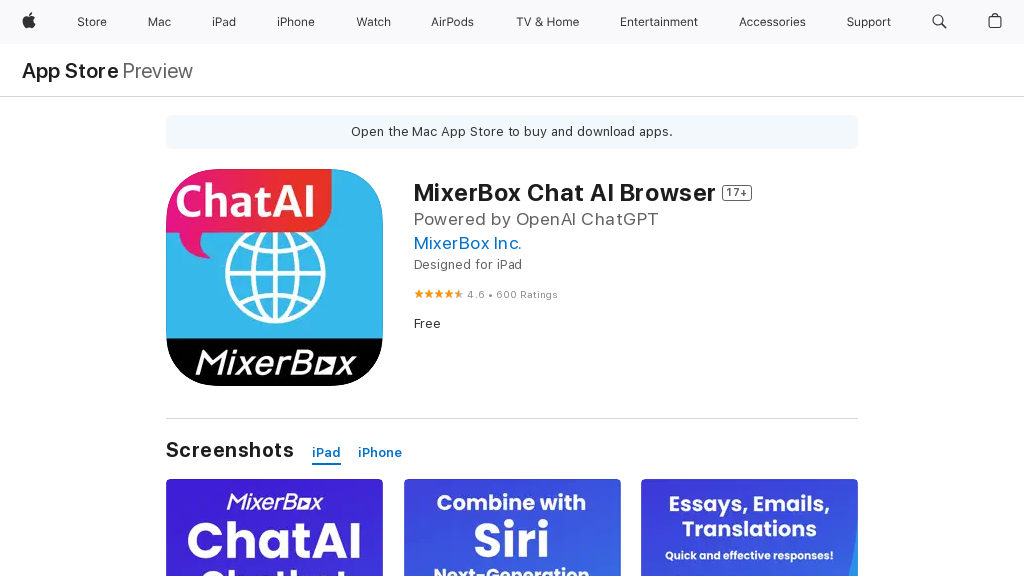
Task: Click the 17+ age rating badge
Action: 736,192
